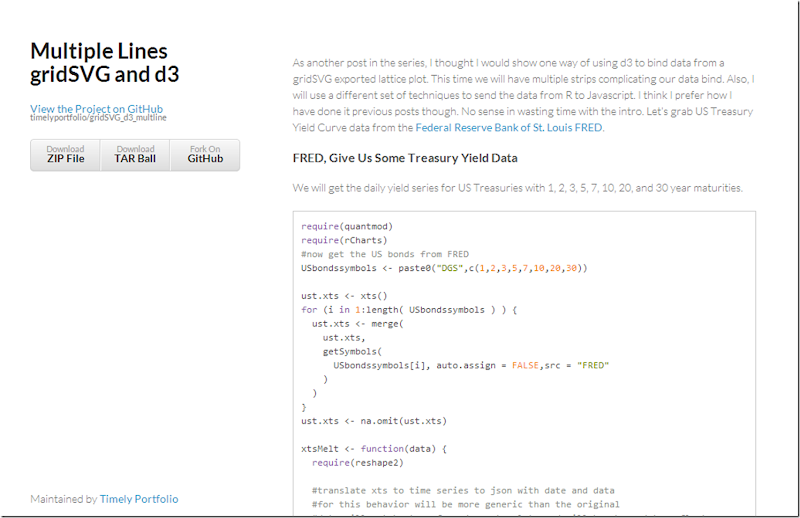Click the auto.assign = FALSE code line
This screenshot has width=800, height=518.
click(471, 365)
